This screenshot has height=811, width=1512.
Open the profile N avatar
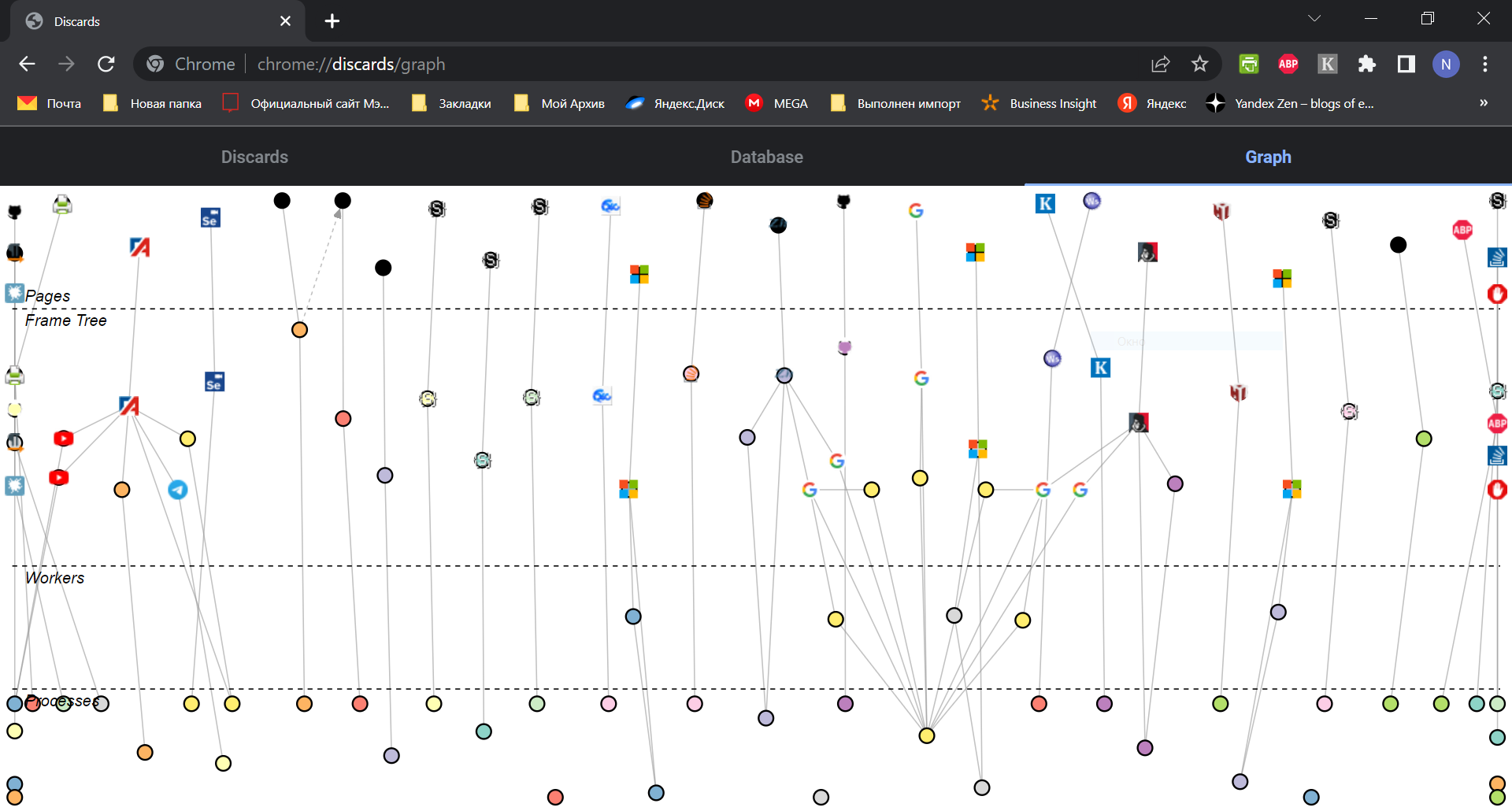tap(1446, 64)
